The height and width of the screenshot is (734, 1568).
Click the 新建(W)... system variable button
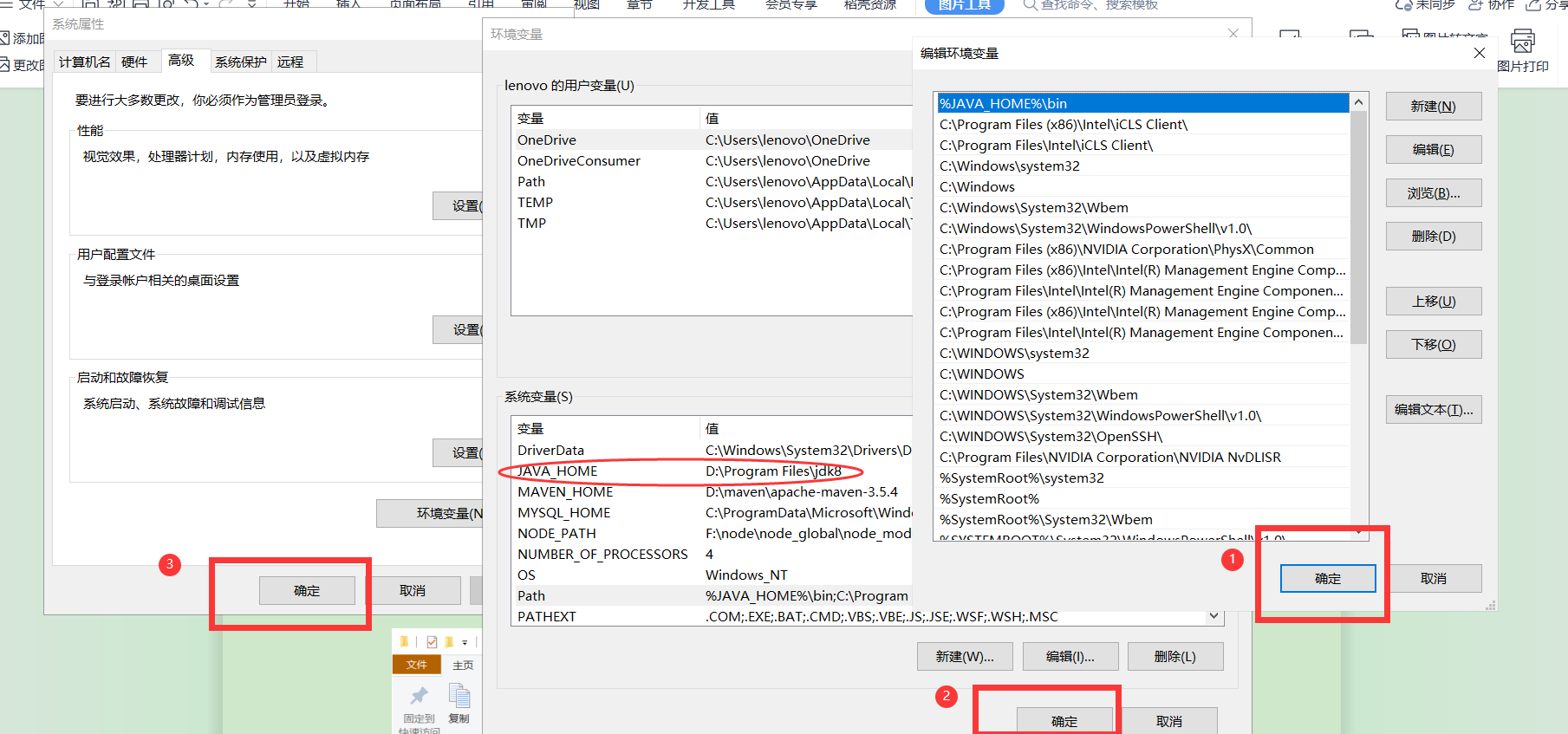point(964,656)
